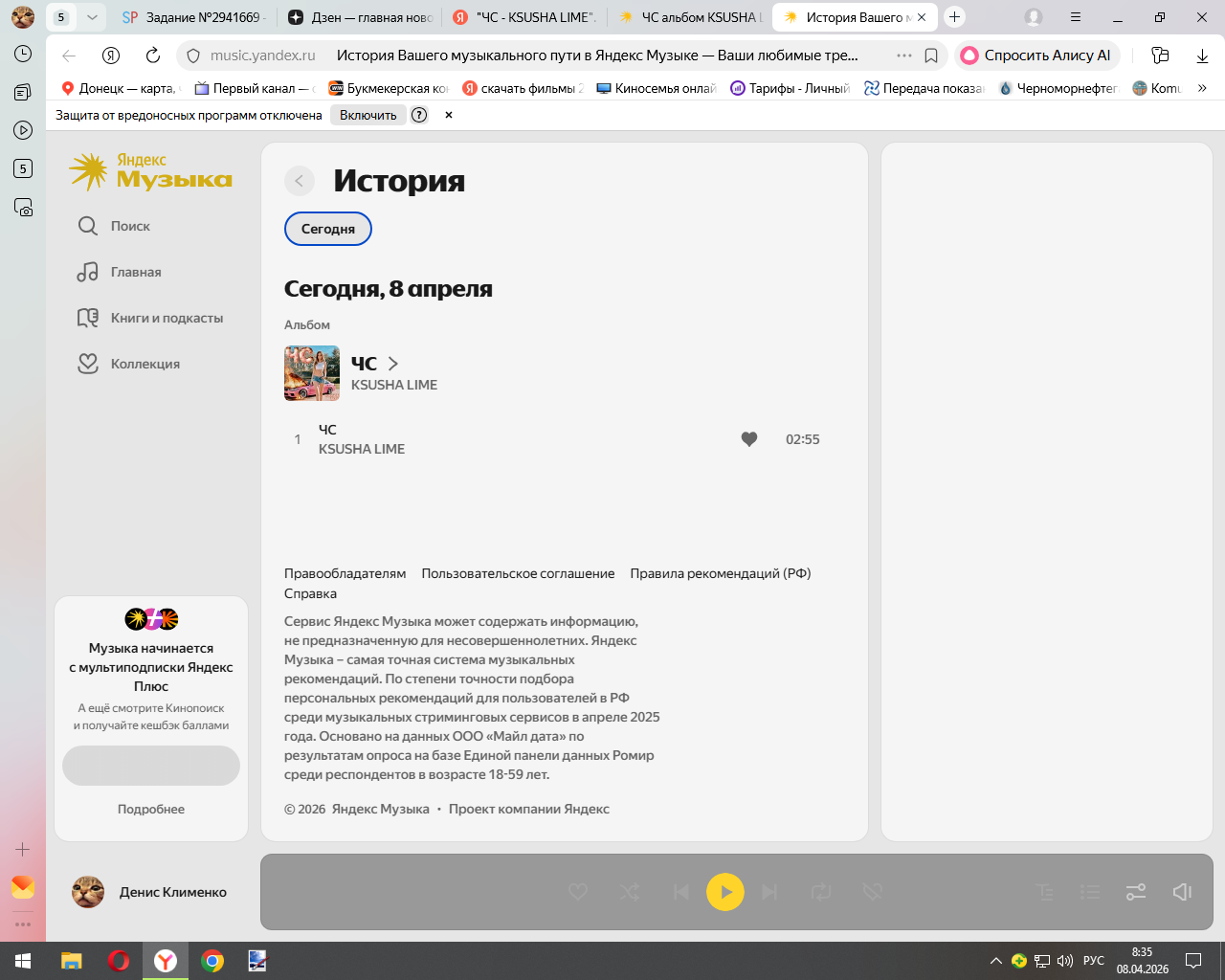Open the Правообладателям footer link
1225x980 pixels.
point(345,573)
